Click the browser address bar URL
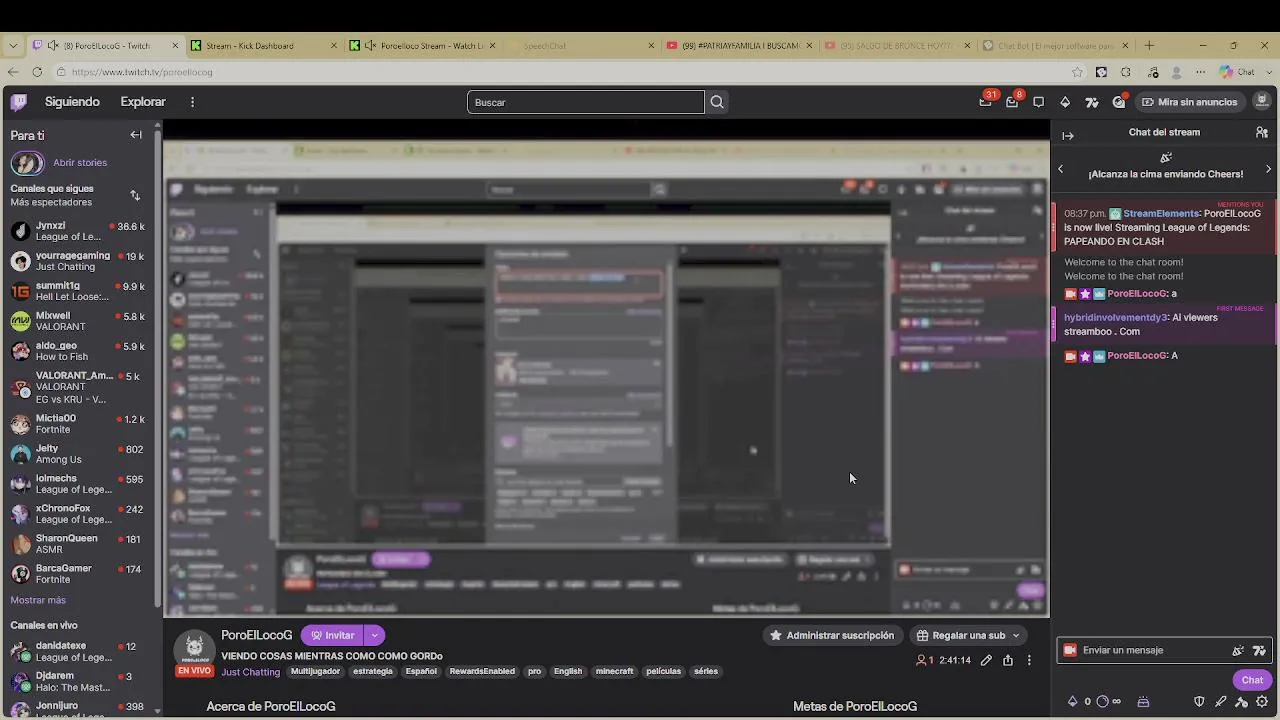Screen dimensions: 1280x720 pos(142,72)
